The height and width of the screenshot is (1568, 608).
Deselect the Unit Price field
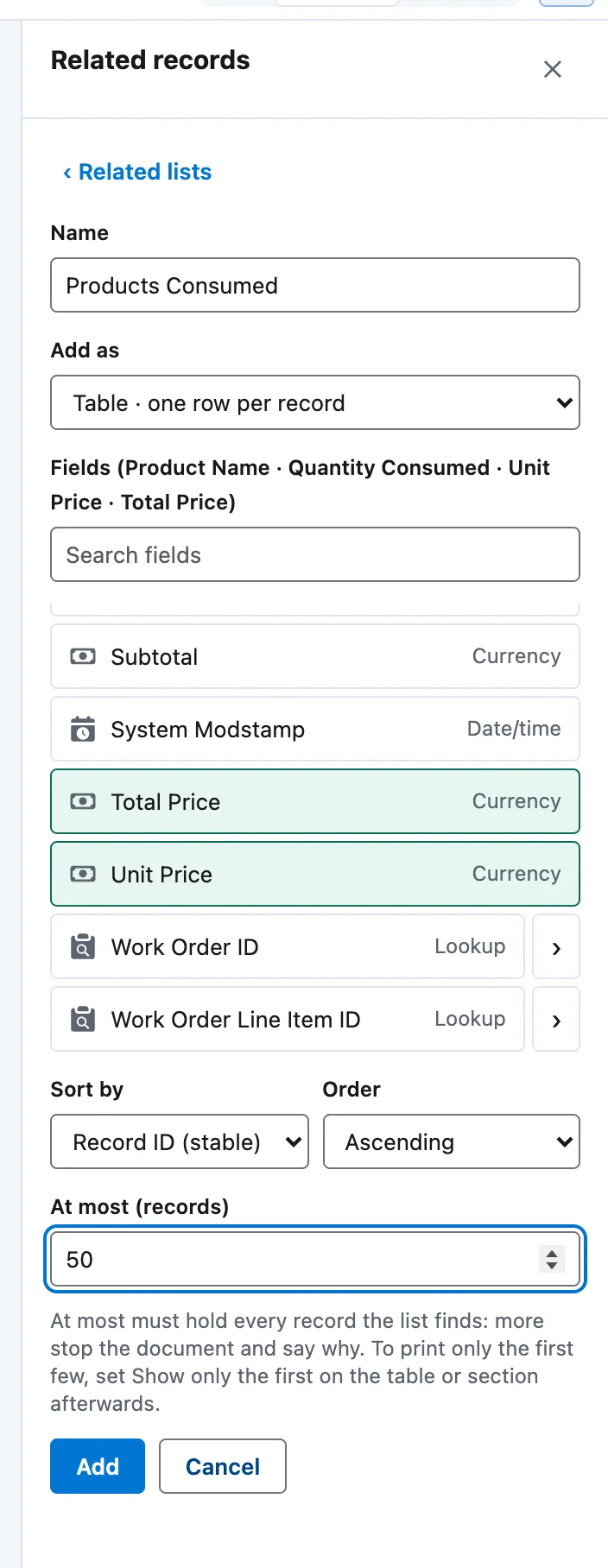pyautogui.click(x=315, y=874)
